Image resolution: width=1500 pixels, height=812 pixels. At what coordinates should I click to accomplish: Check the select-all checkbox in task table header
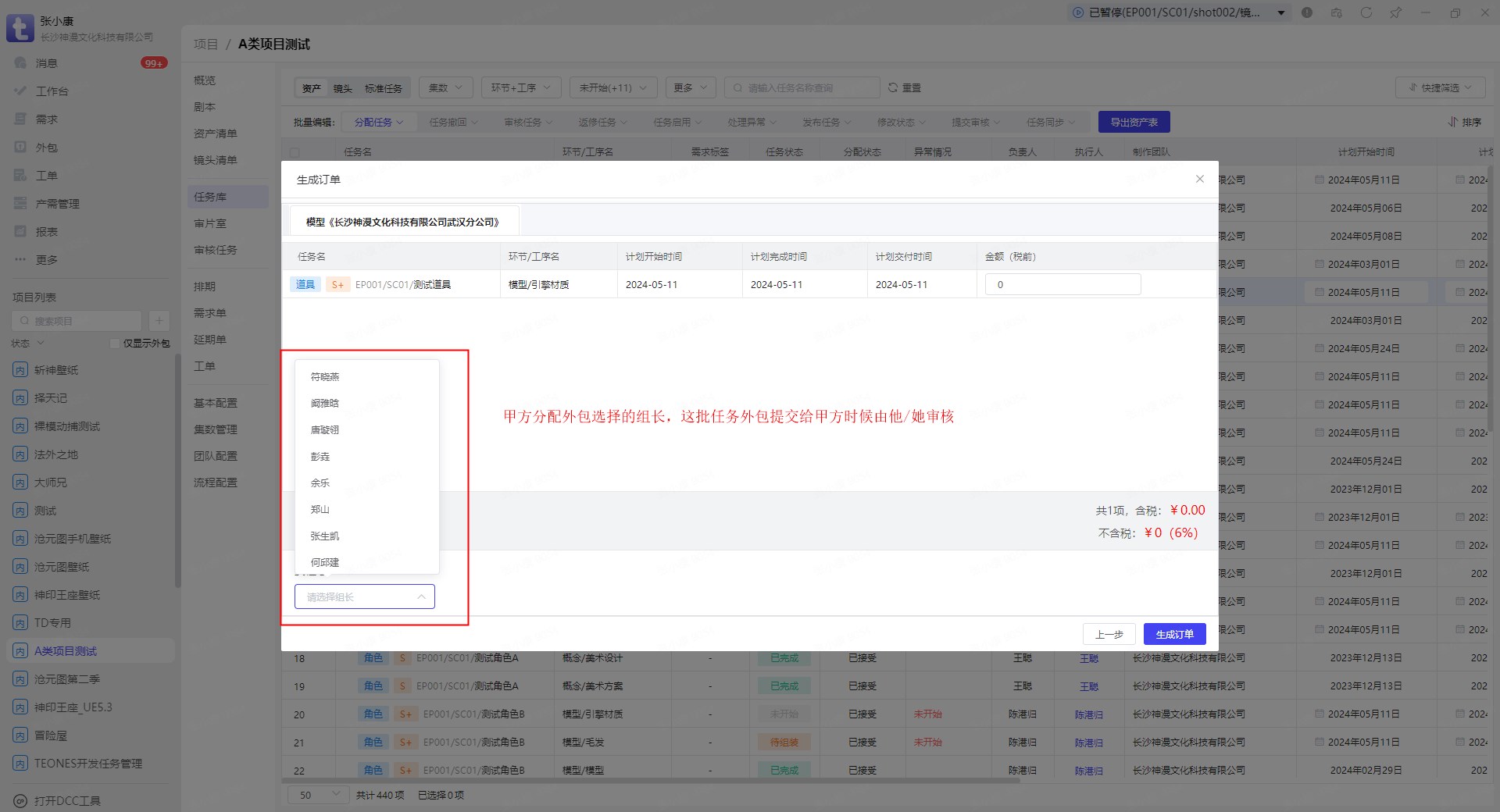tap(295, 152)
